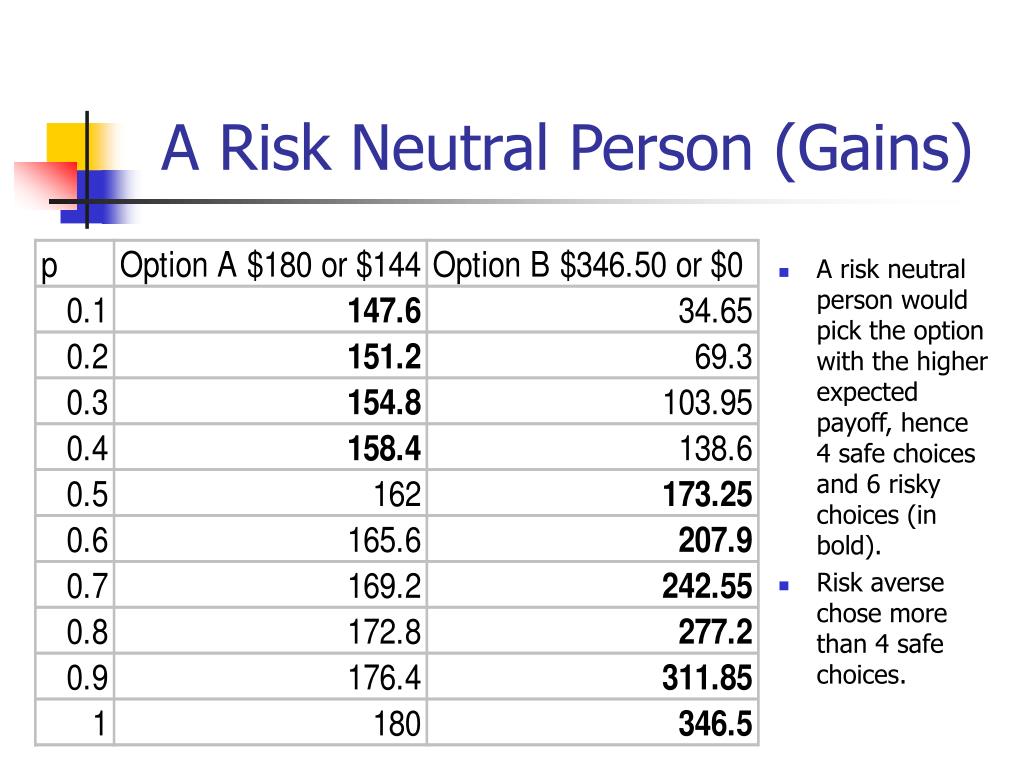Click the yellow square in the title decoration
Screen dimensions: 1024x768
pyautogui.click(x=67, y=145)
